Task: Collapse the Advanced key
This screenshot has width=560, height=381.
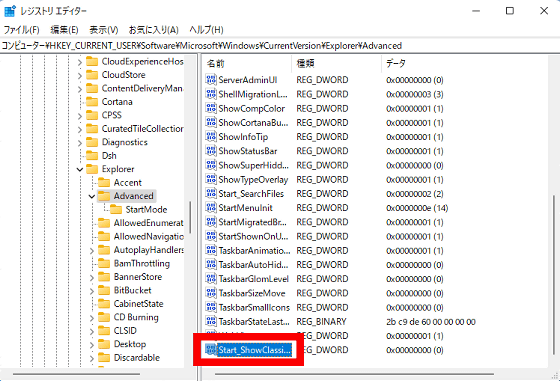Action: click(x=92, y=196)
